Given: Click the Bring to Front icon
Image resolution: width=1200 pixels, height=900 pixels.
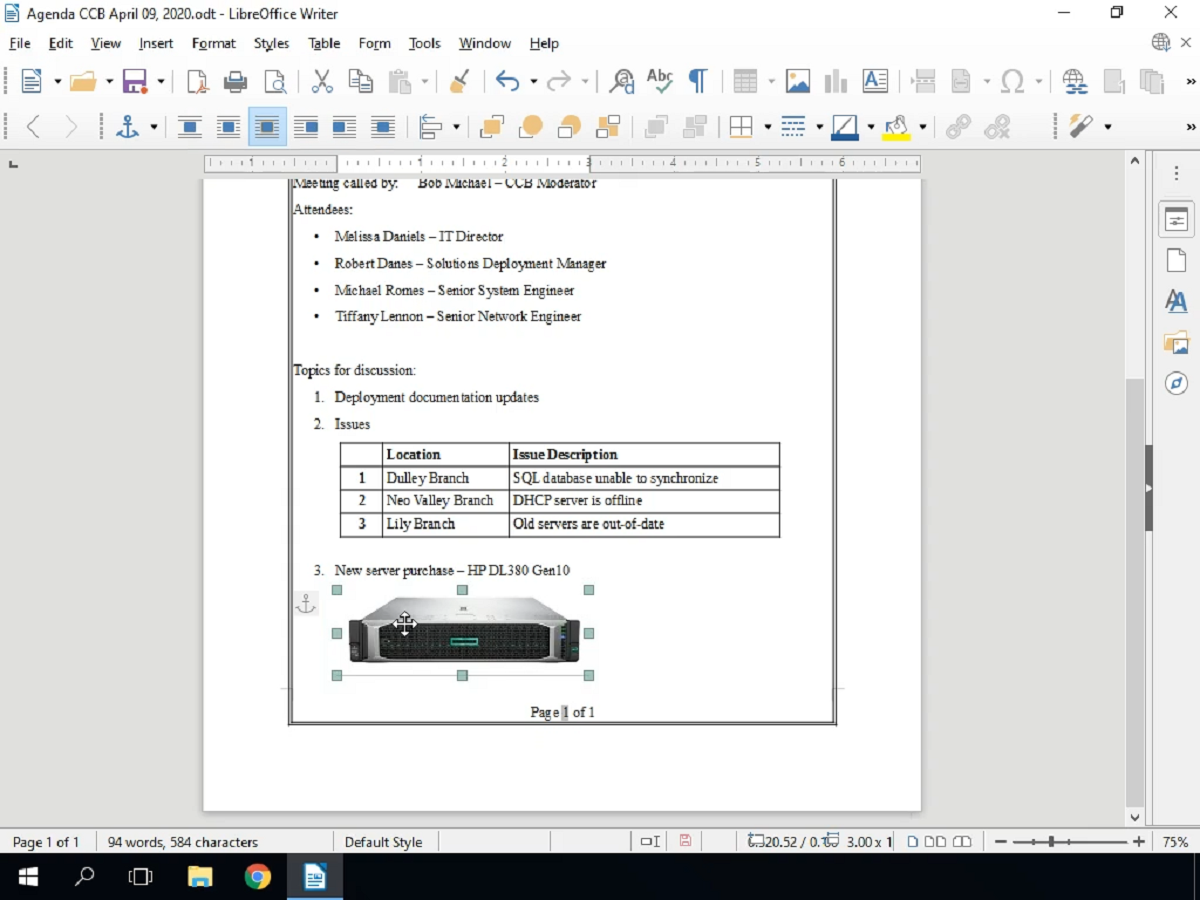Looking at the screenshot, I should 492,127.
